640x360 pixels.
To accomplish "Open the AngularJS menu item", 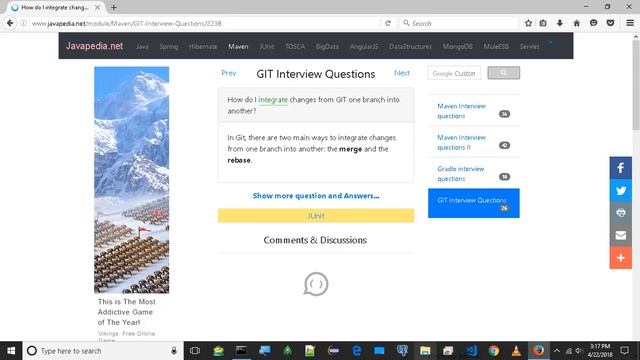I will coord(364,47).
